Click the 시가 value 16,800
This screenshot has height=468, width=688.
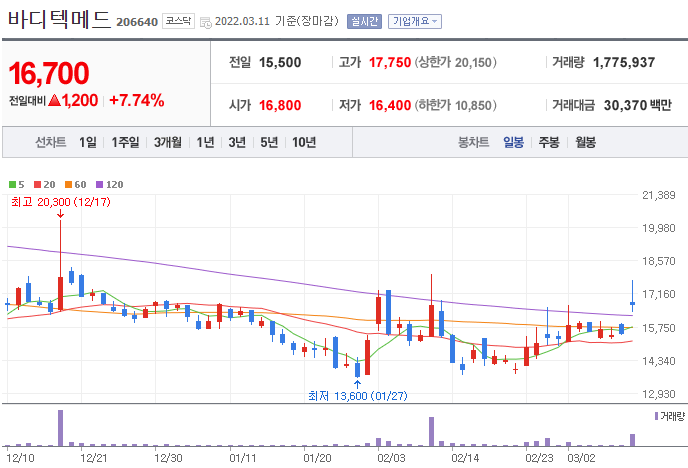[280, 105]
